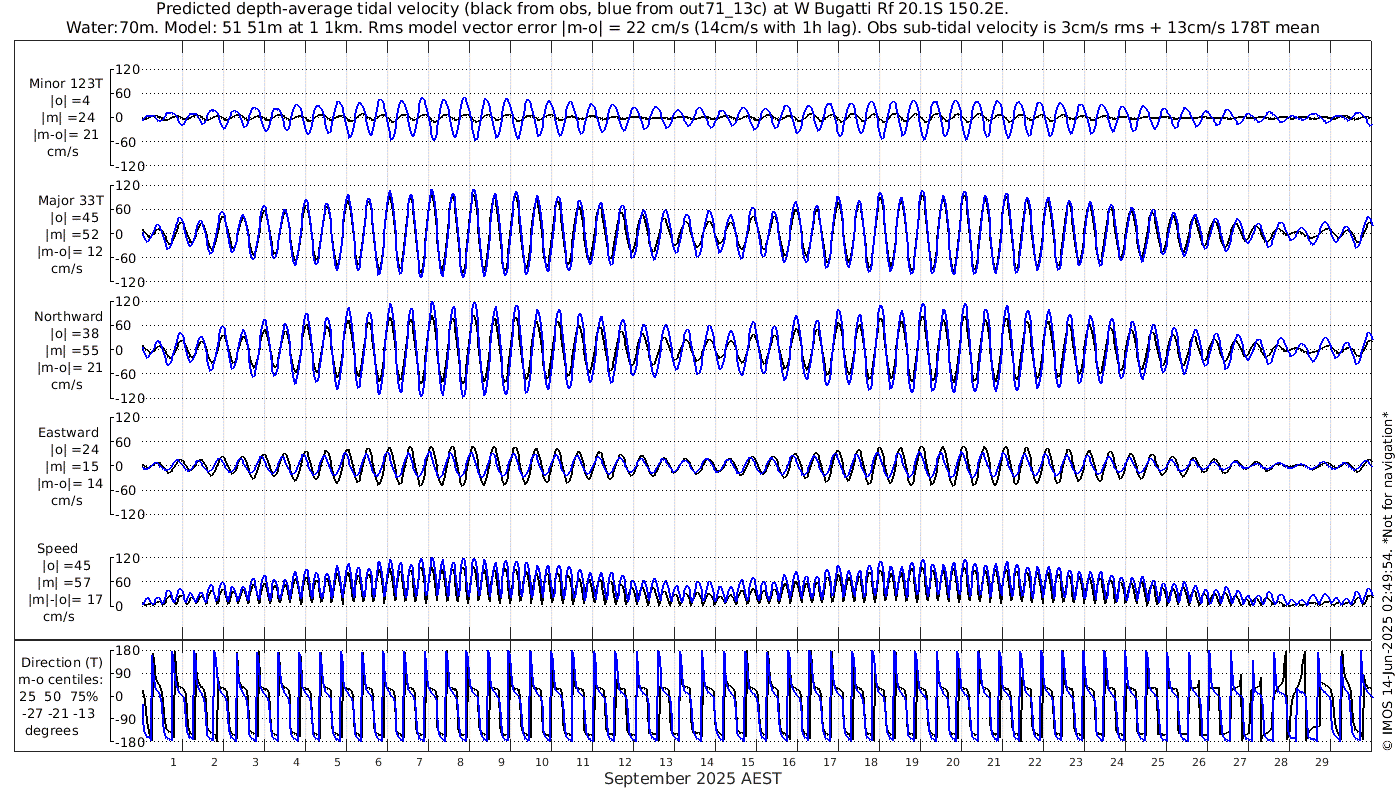Viewport: 1400px width, 800px height.
Task: Click the 'Speed' panel label
Action: coord(58,549)
